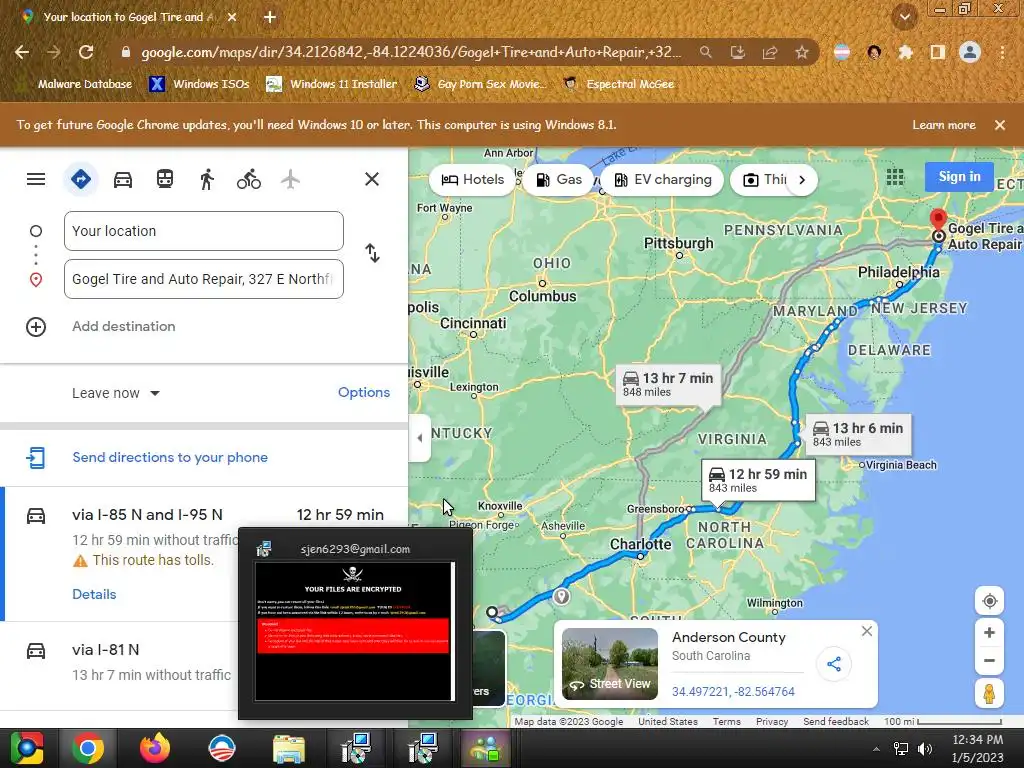Close the Google Maps tab
This screenshot has height=768, width=1024.
232,18
